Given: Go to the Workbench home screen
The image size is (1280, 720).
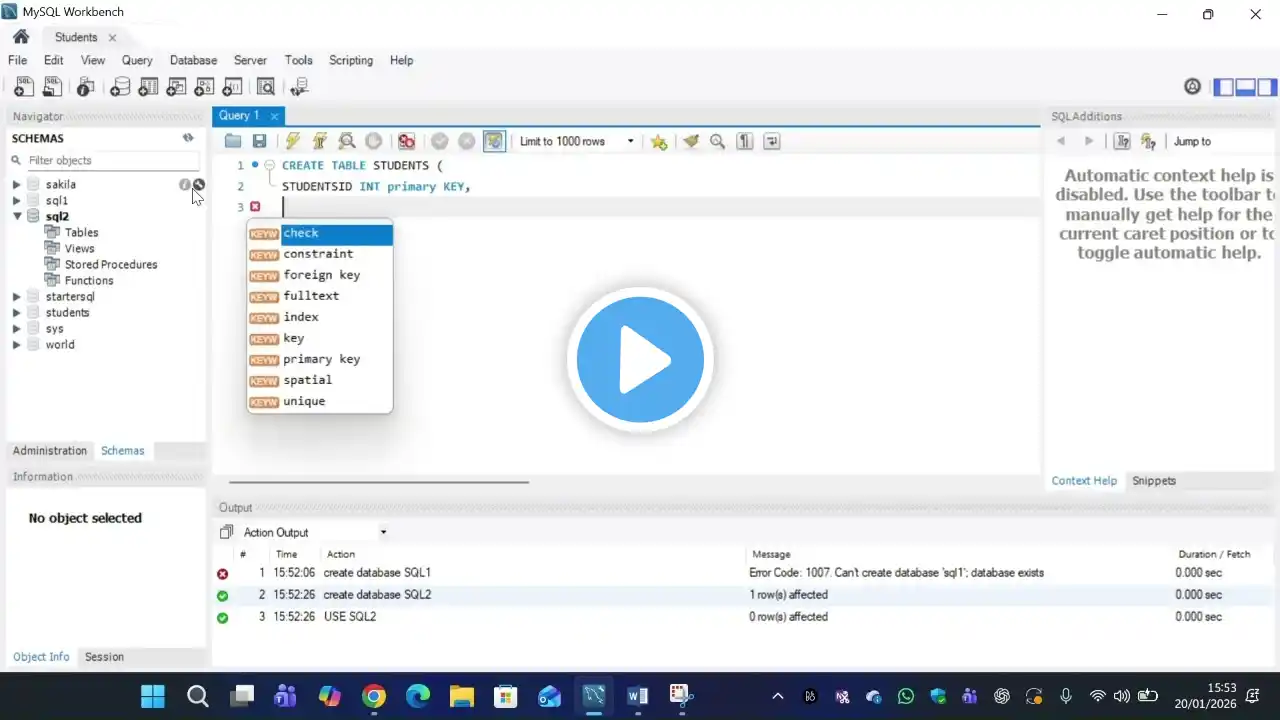Looking at the screenshot, I should click(21, 37).
